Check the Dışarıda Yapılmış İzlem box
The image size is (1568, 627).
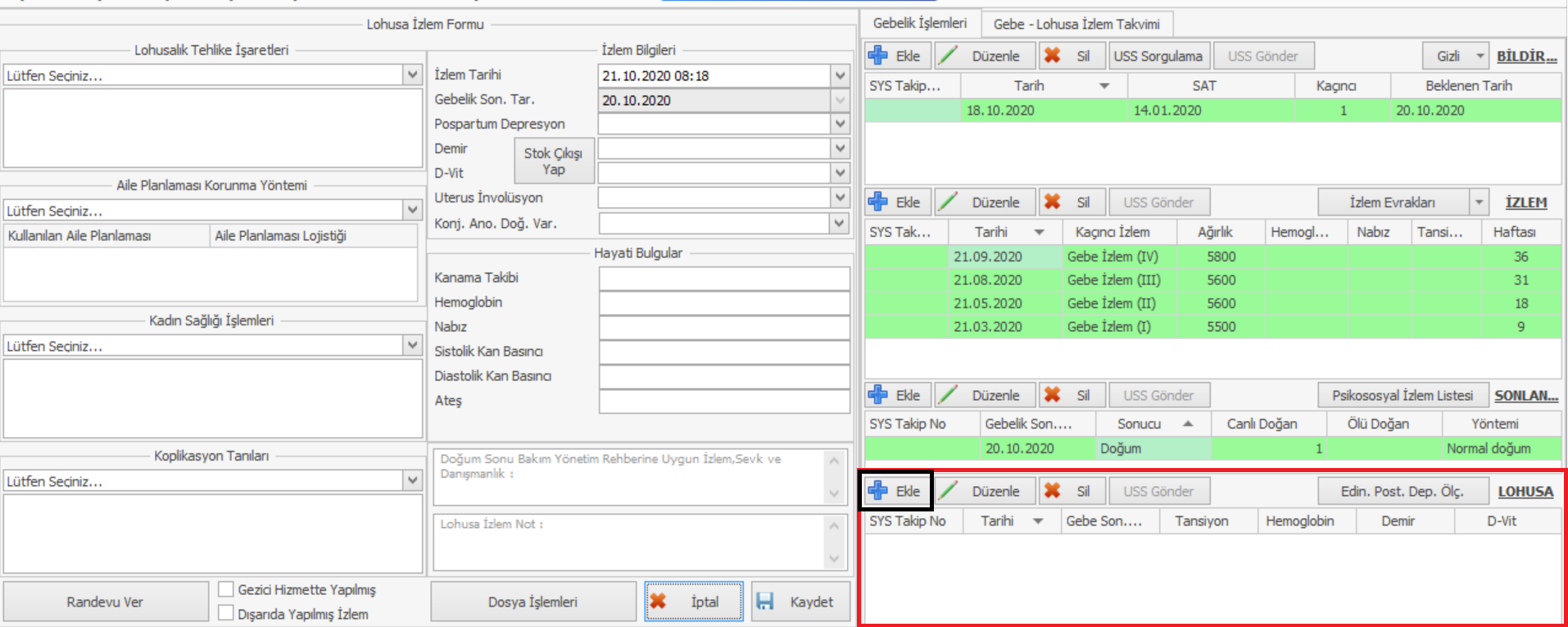coord(226,613)
